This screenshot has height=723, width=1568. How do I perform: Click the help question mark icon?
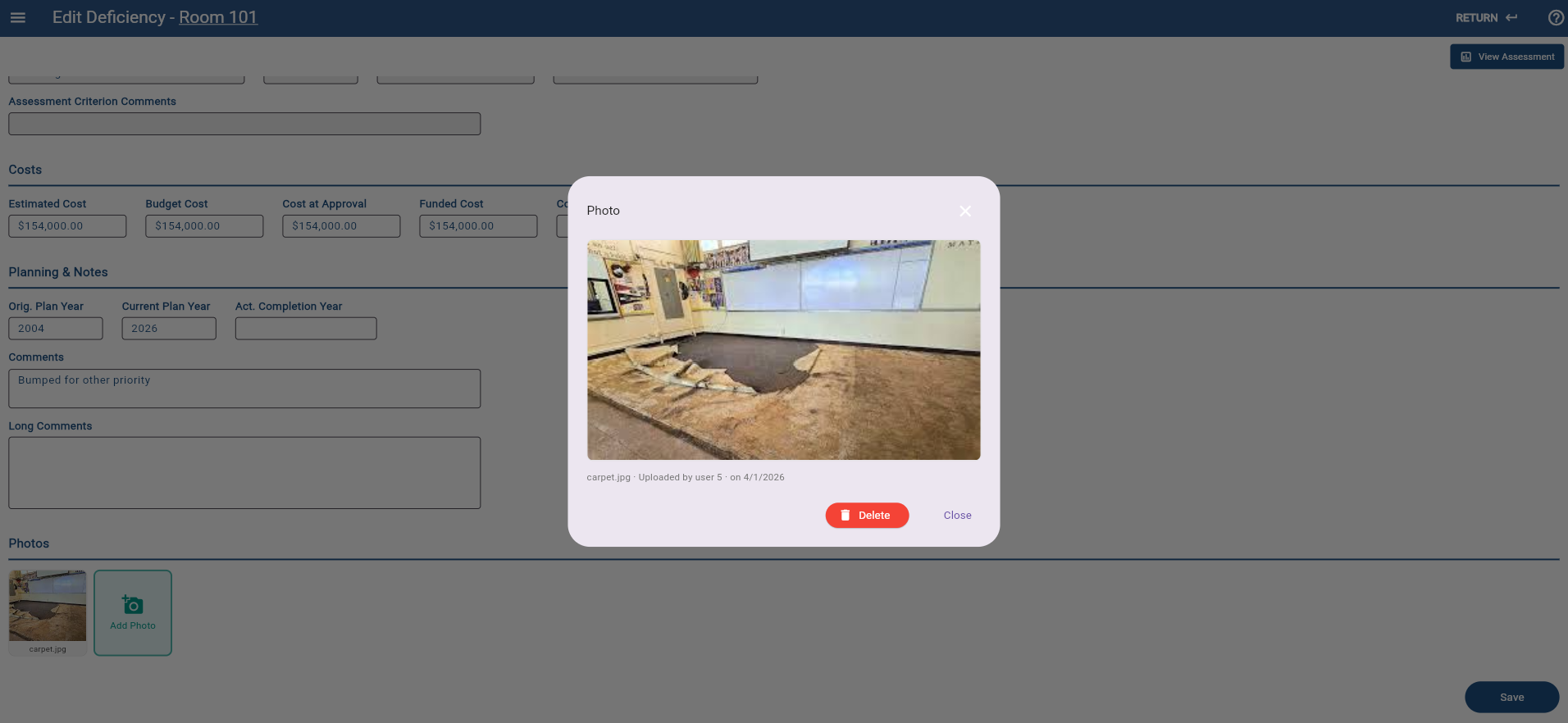click(x=1555, y=17)
